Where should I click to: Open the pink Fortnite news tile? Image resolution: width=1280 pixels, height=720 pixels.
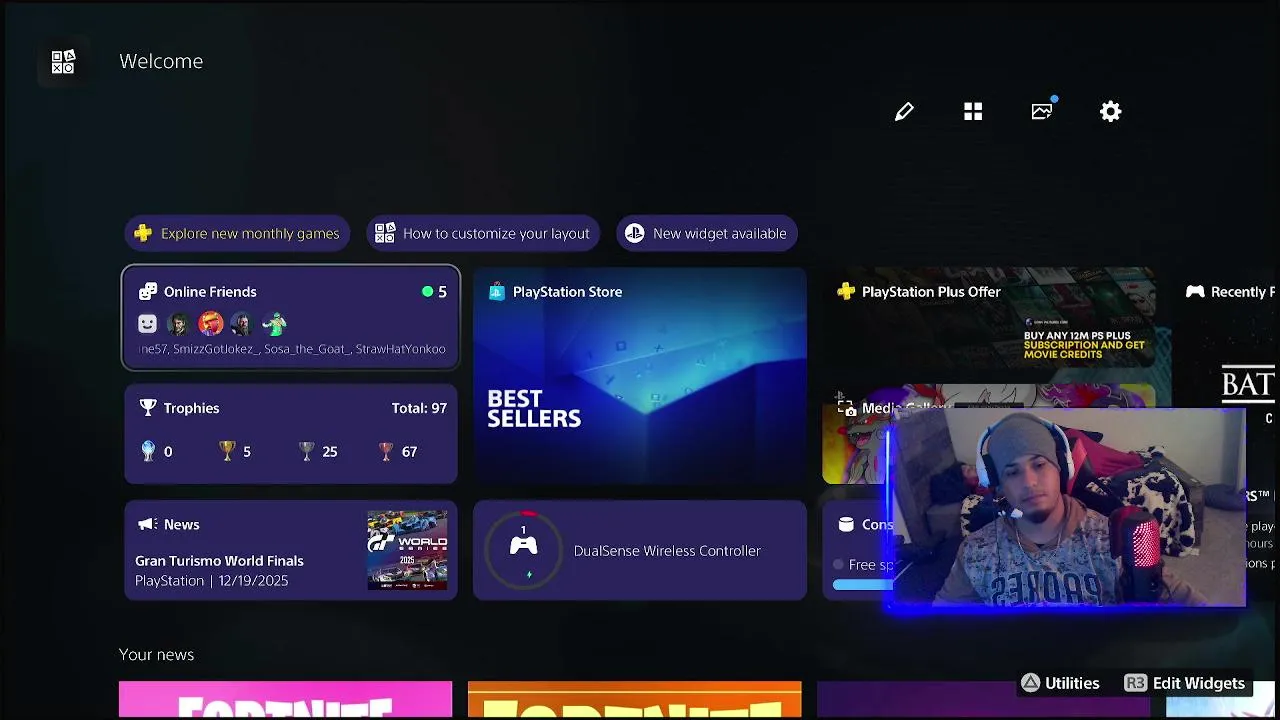click(x=285, y=700)
